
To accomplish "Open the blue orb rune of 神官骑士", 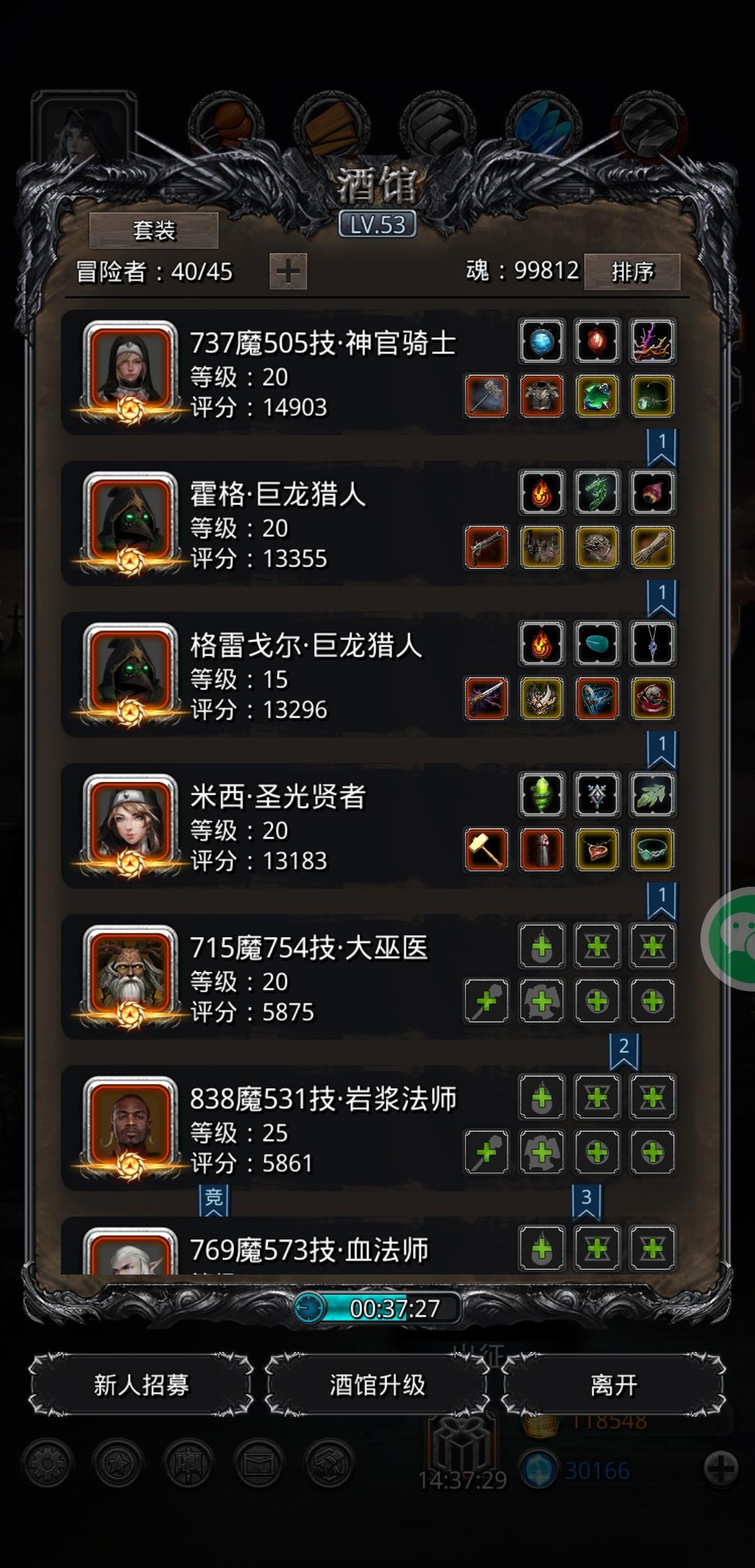I will click(x=542, y=342).
